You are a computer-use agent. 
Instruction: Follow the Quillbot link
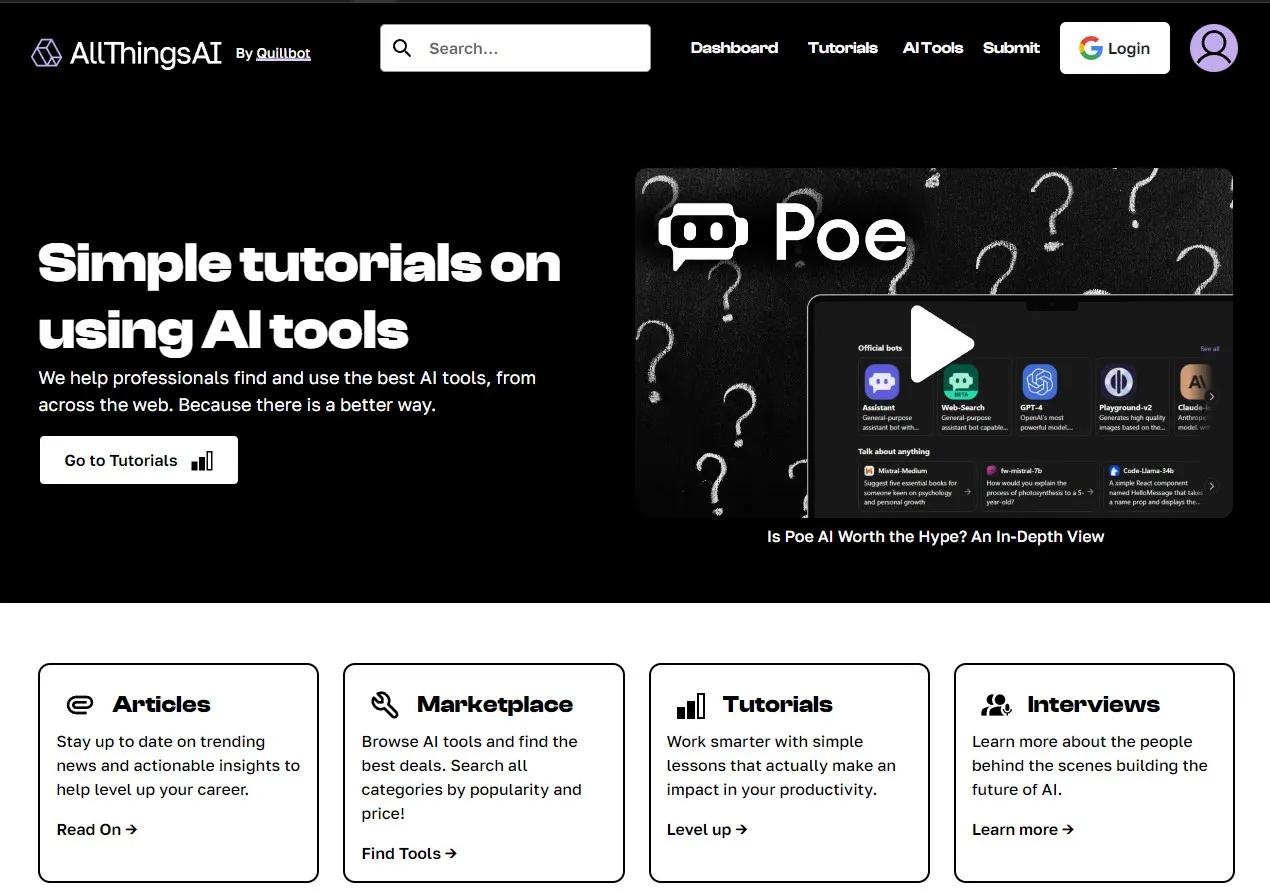(x=283, y=54)
